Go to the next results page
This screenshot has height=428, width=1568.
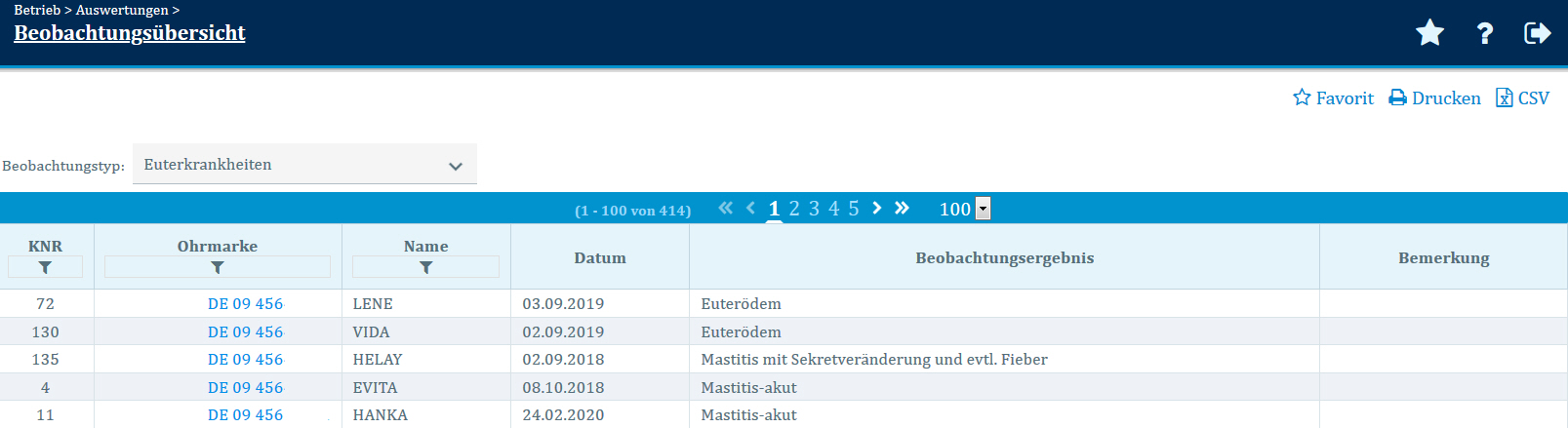876,208
